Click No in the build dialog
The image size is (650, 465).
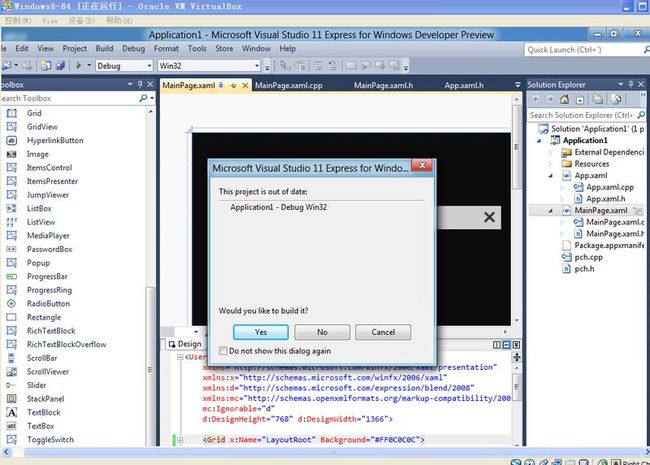click(x=322, y=332)
